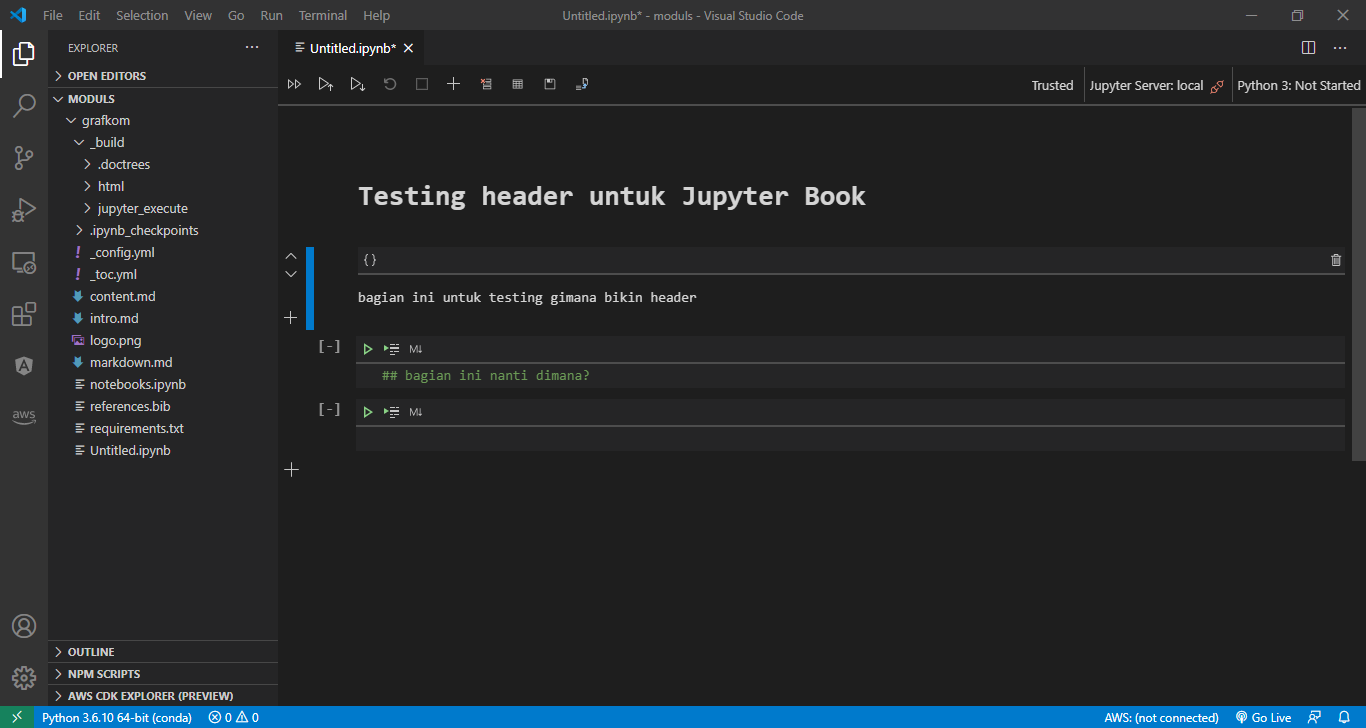
Task: Expand the AWS CDK Explorer panel
Action: (163, 696)
